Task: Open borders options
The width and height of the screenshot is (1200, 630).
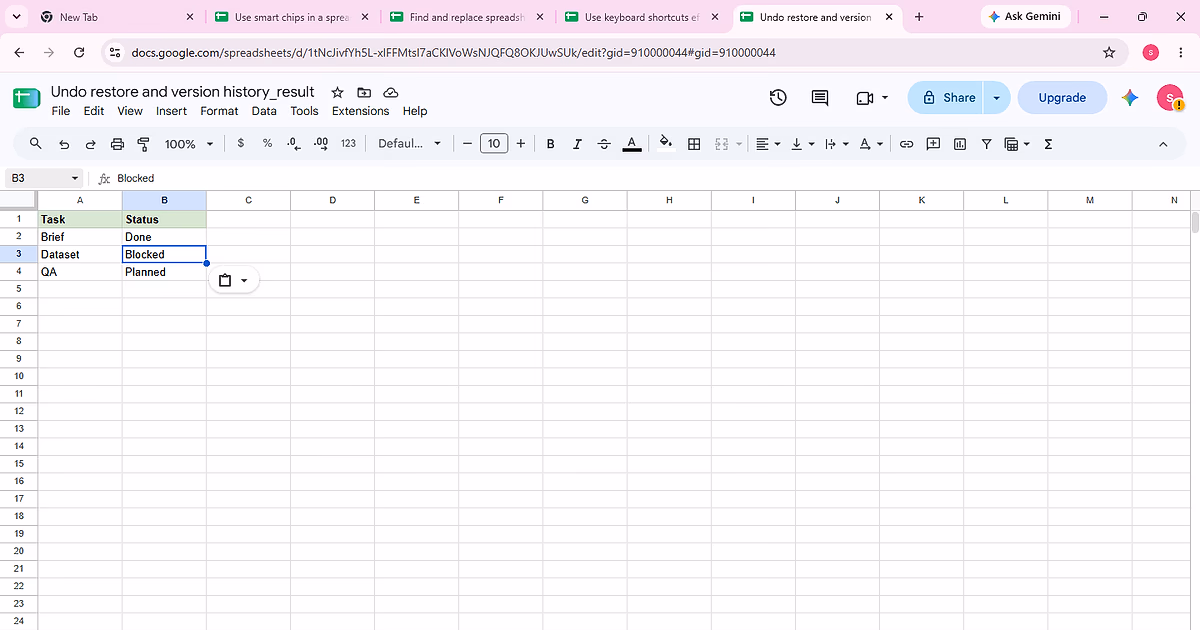Action: pos(694,144)
